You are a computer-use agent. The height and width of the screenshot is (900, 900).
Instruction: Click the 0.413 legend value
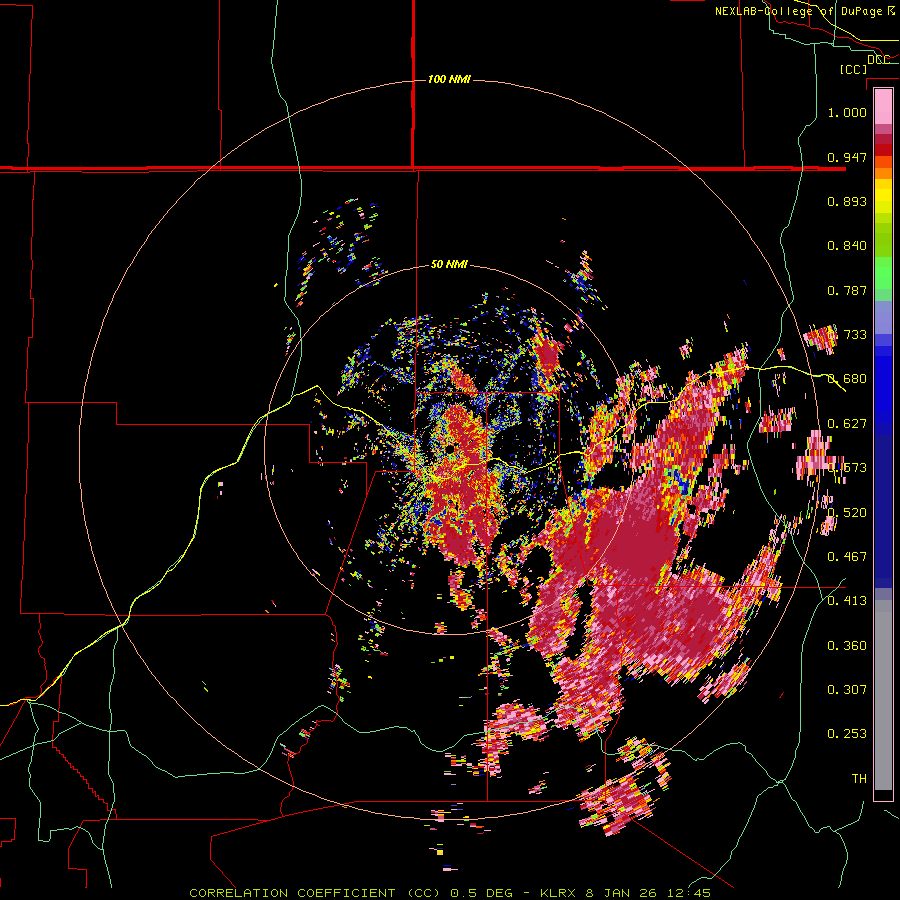point(847,600)
